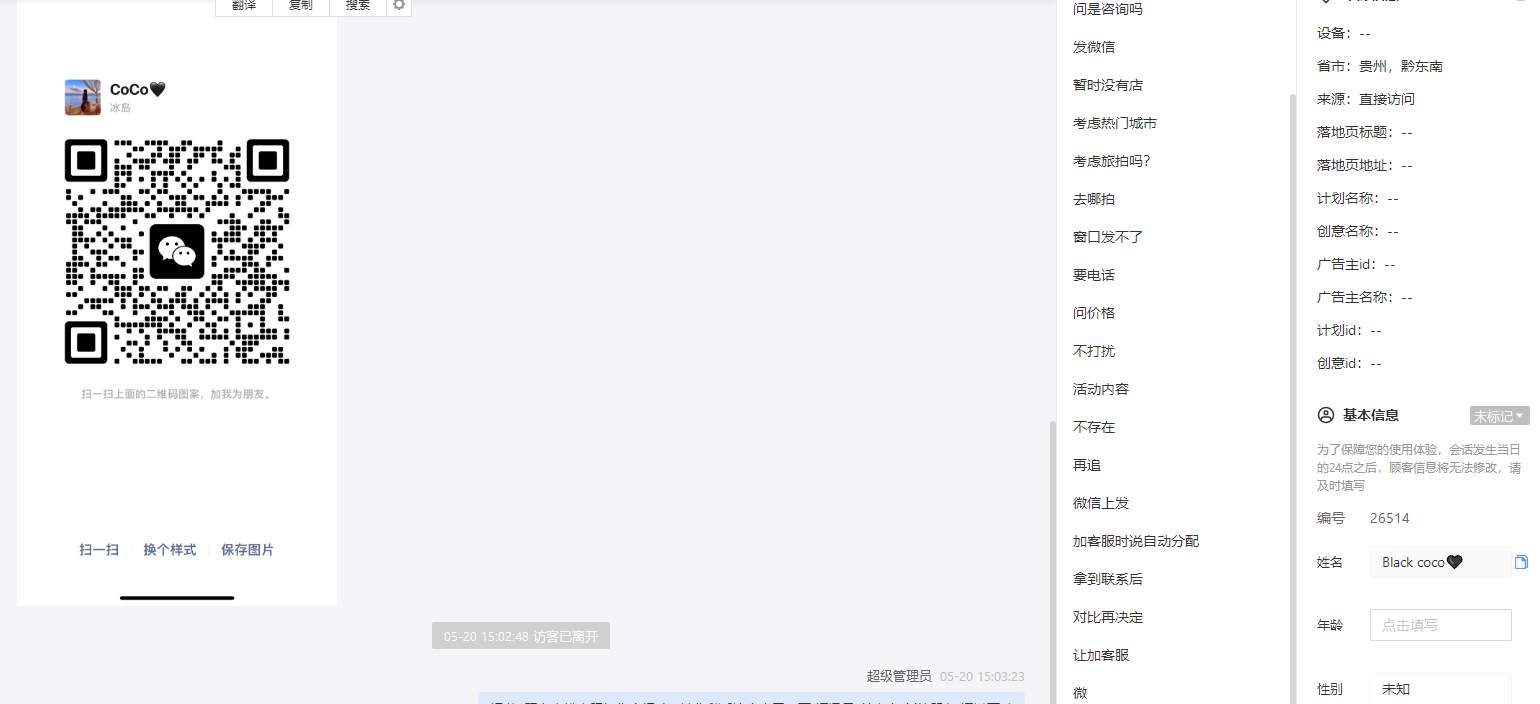The height and width of the screenshot is (704, 1540).
Task: Click the WeChat logo in the QR code
Action: pos(177,251)
